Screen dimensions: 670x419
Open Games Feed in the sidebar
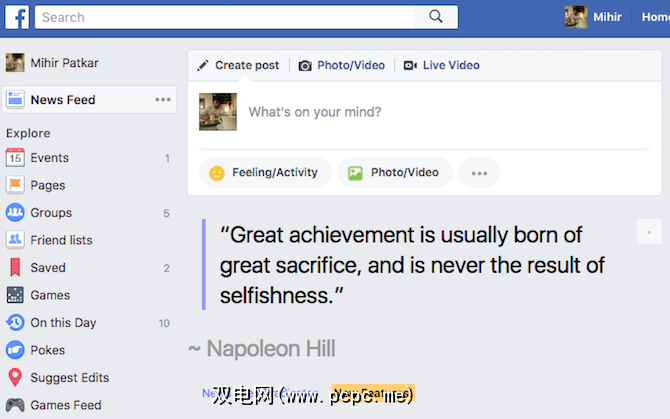pyautogui.click(x=66, y=405)
